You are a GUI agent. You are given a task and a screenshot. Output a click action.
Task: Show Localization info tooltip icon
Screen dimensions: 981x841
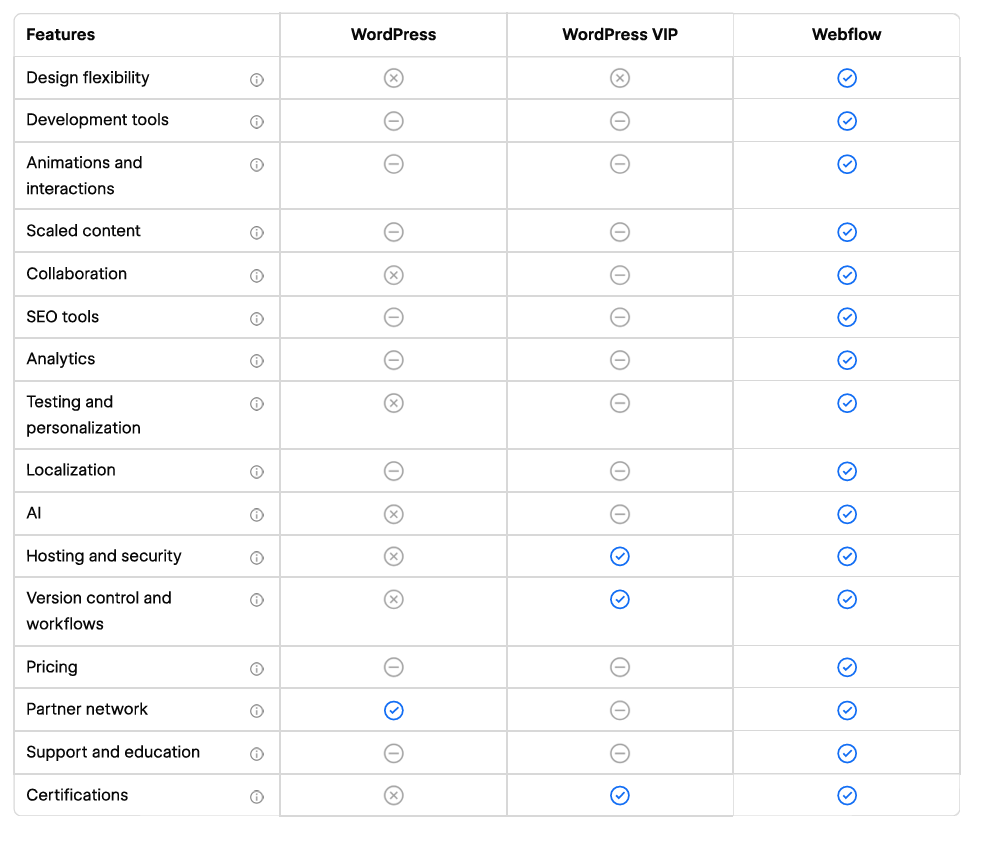click(x=257, y=472)
